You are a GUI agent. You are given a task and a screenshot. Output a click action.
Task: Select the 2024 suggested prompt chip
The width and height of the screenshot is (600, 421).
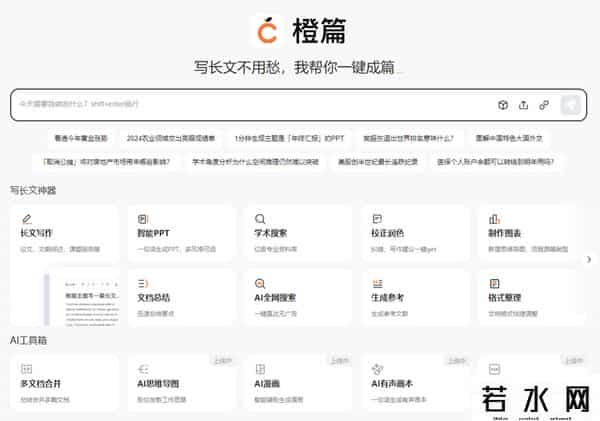pyautogui.click(x=171, y=138)
